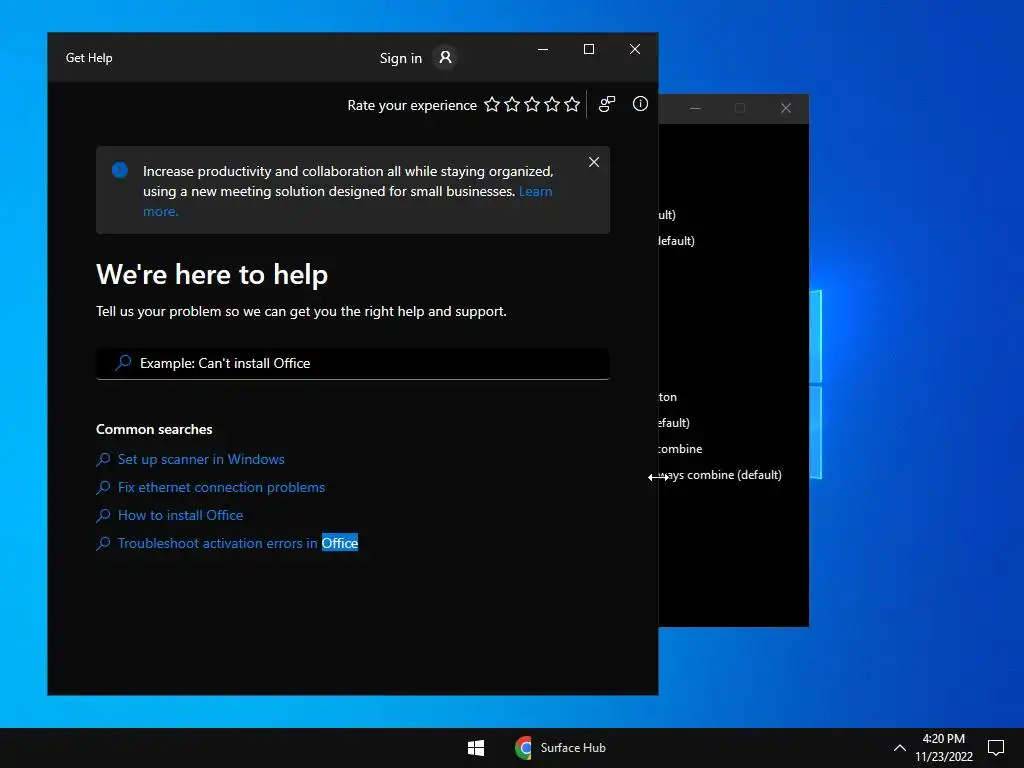Open How to install Office search
The image size is (1024, 768).
point(180,515)
